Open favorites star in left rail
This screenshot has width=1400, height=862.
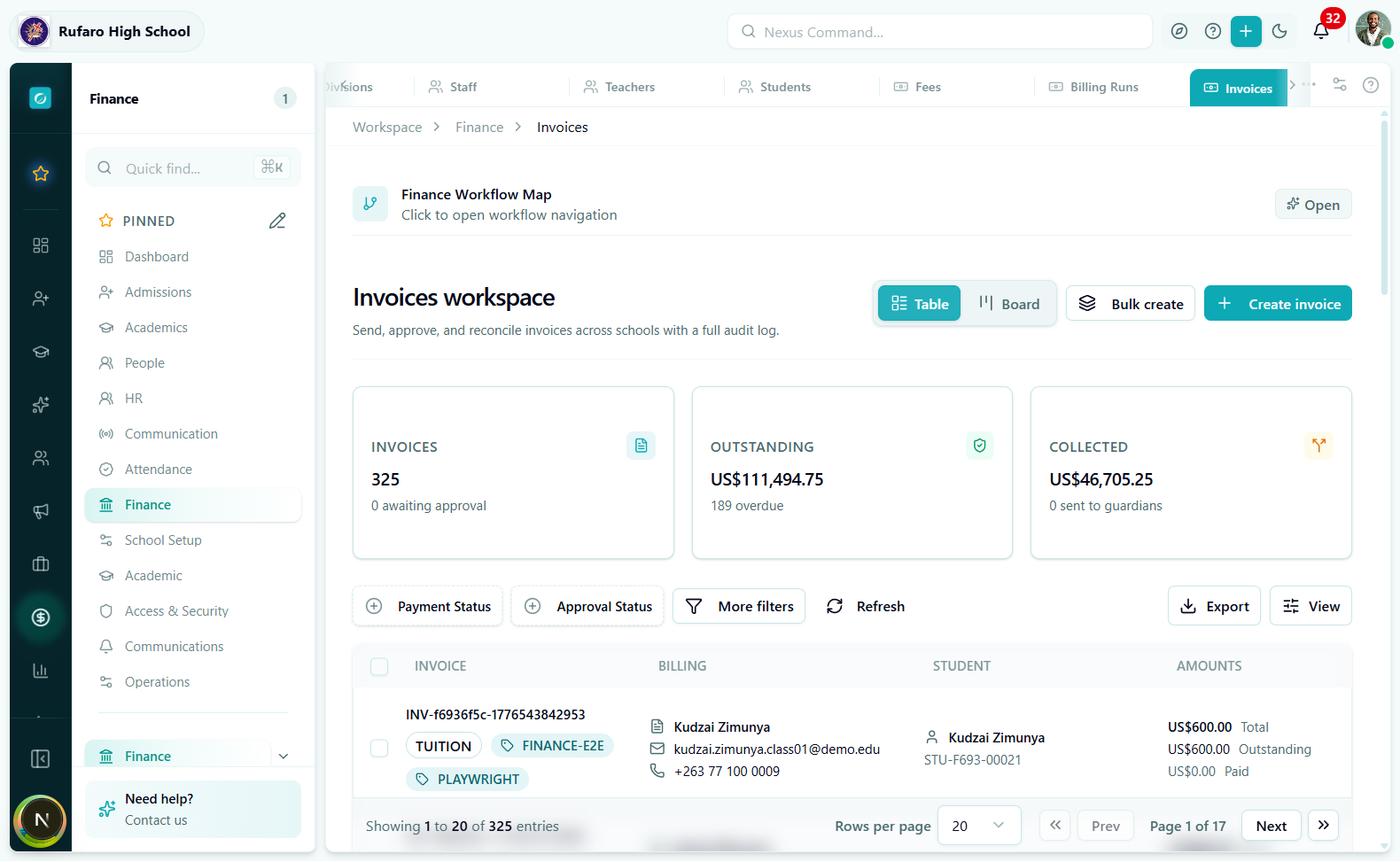[41, 174]
